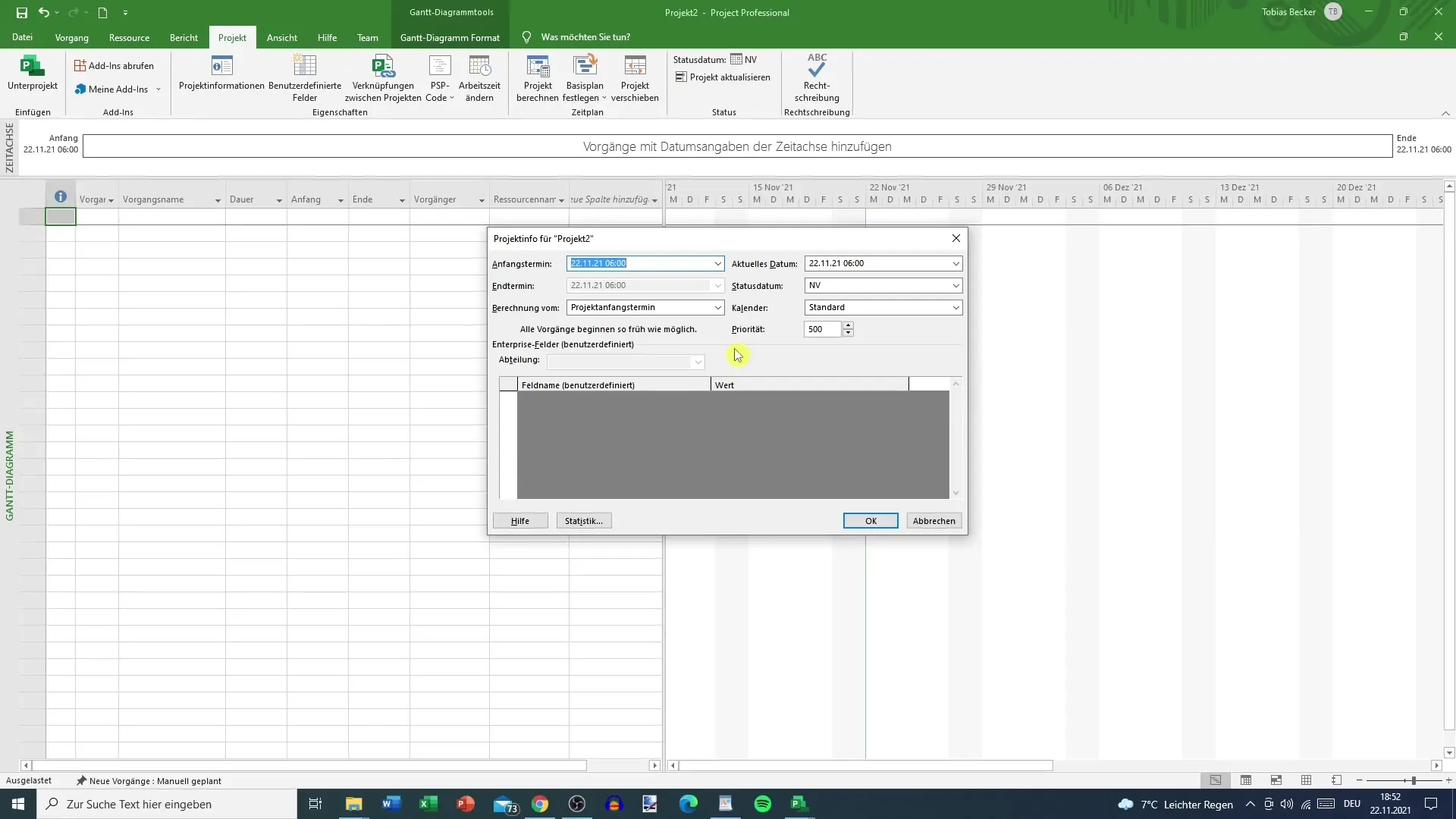Viewport: 1456px width, 819px height.
Task: Create a new file from quick access toolbar
Action: click(x=103, y=12)
